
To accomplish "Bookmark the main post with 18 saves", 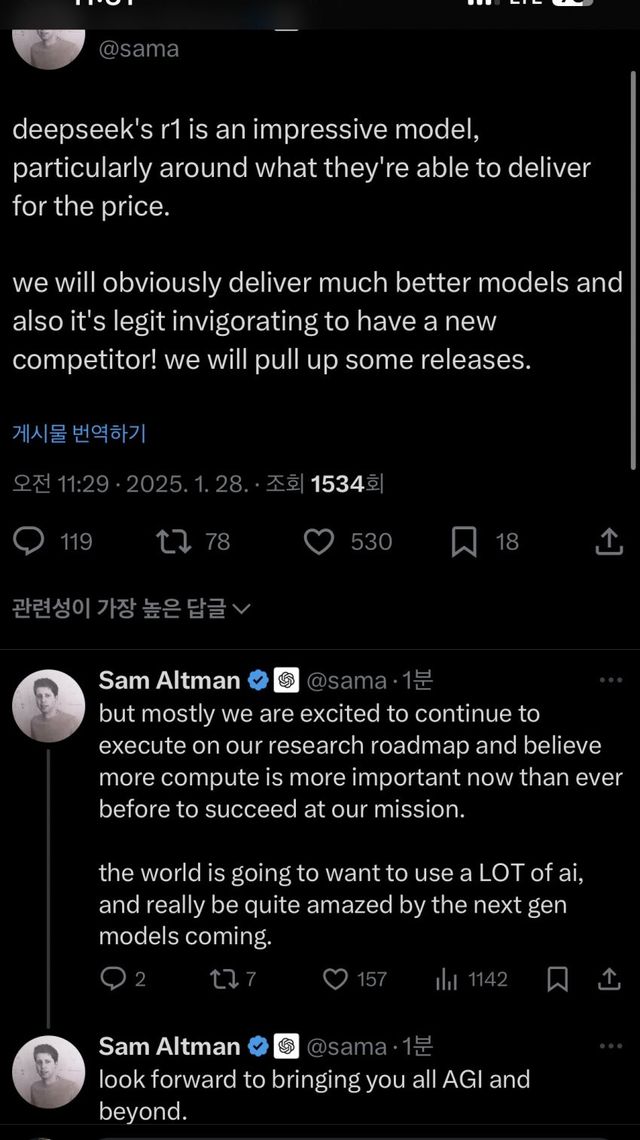I will [x=464, y=542].
